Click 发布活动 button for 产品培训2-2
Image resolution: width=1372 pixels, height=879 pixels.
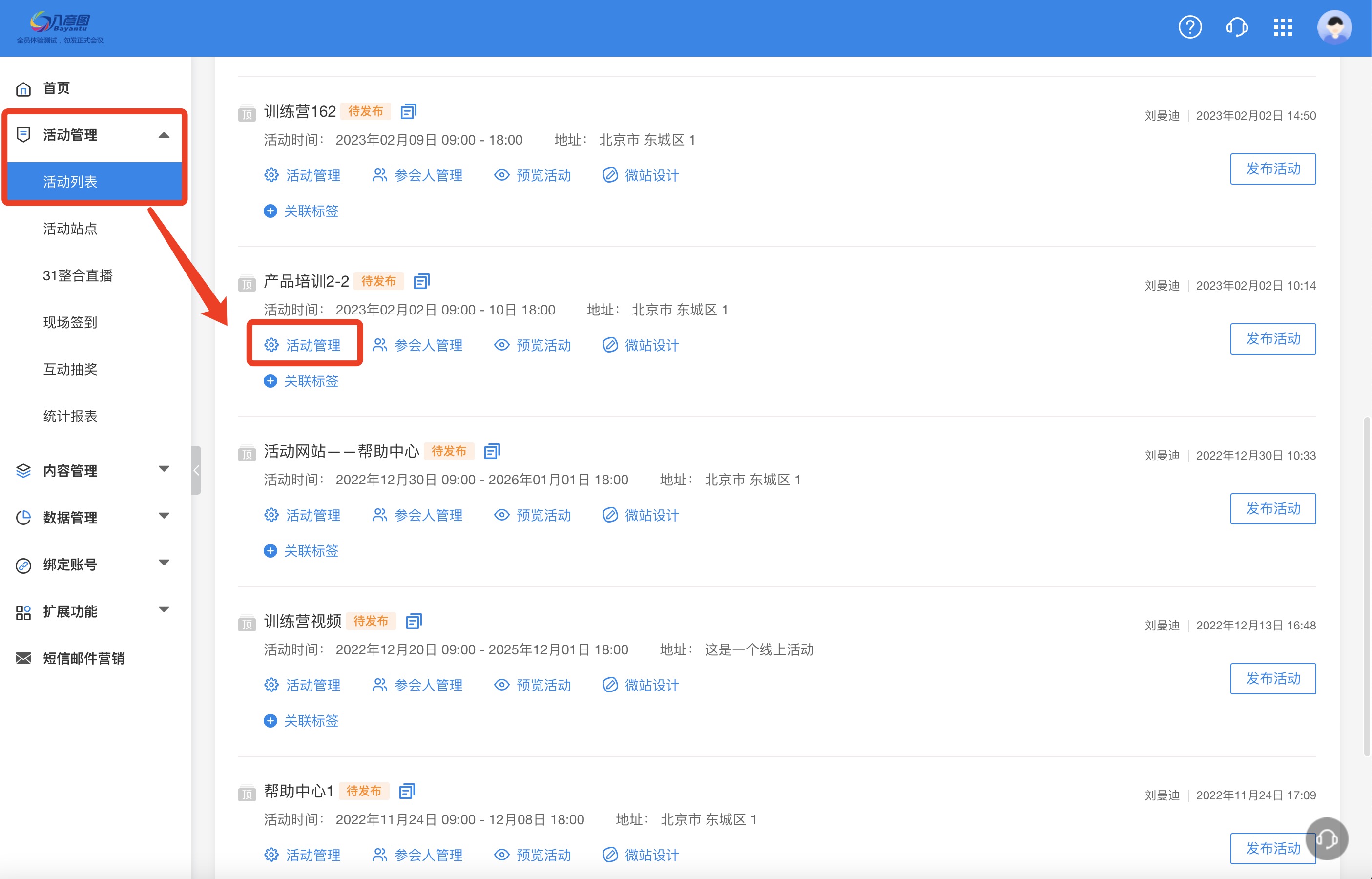tap(1273, 339)
